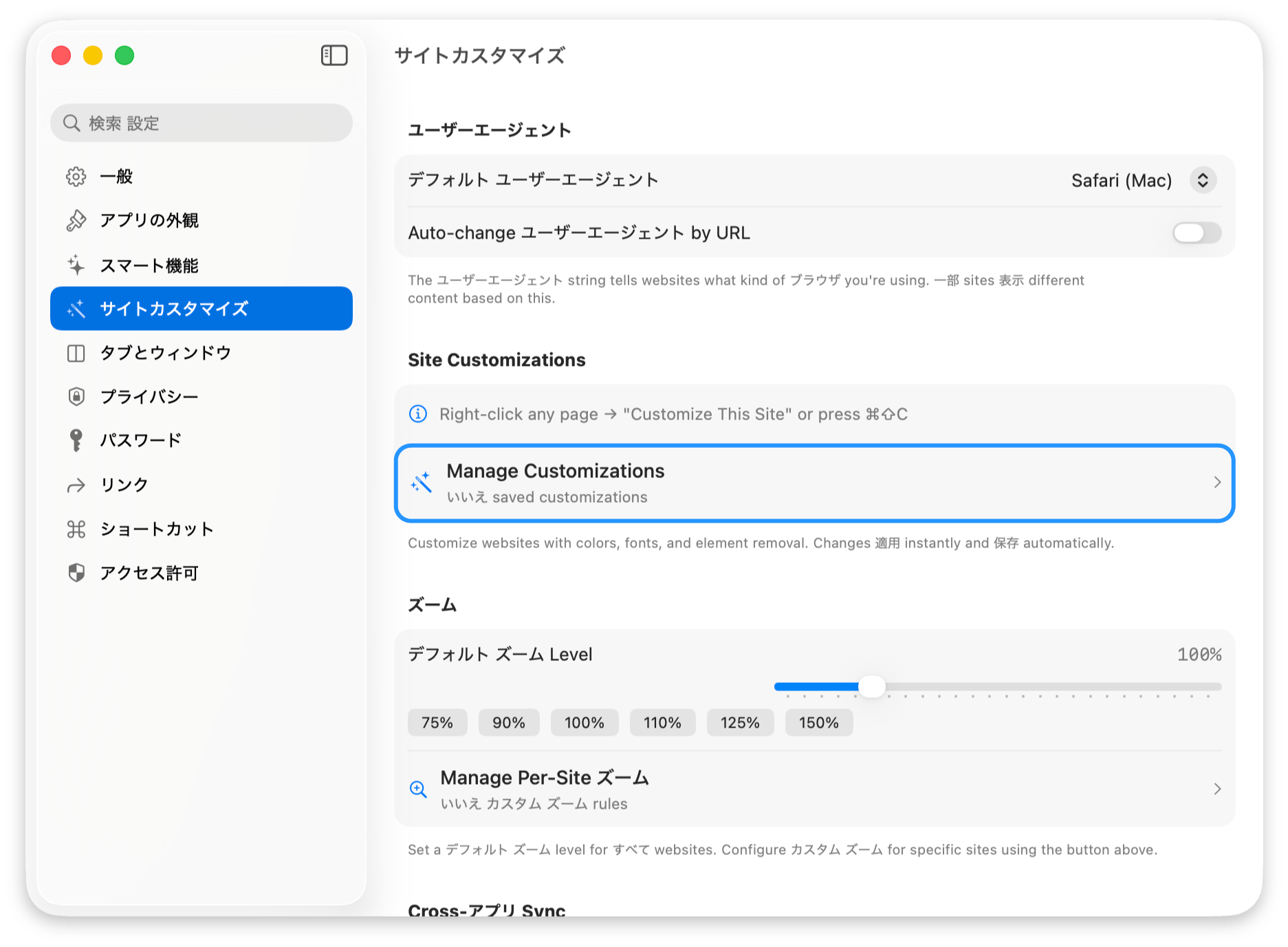The width and height of the screenshot is (1288, 947).
Task: Choose the 75% zoom preset button
Action: click(437, 723)
